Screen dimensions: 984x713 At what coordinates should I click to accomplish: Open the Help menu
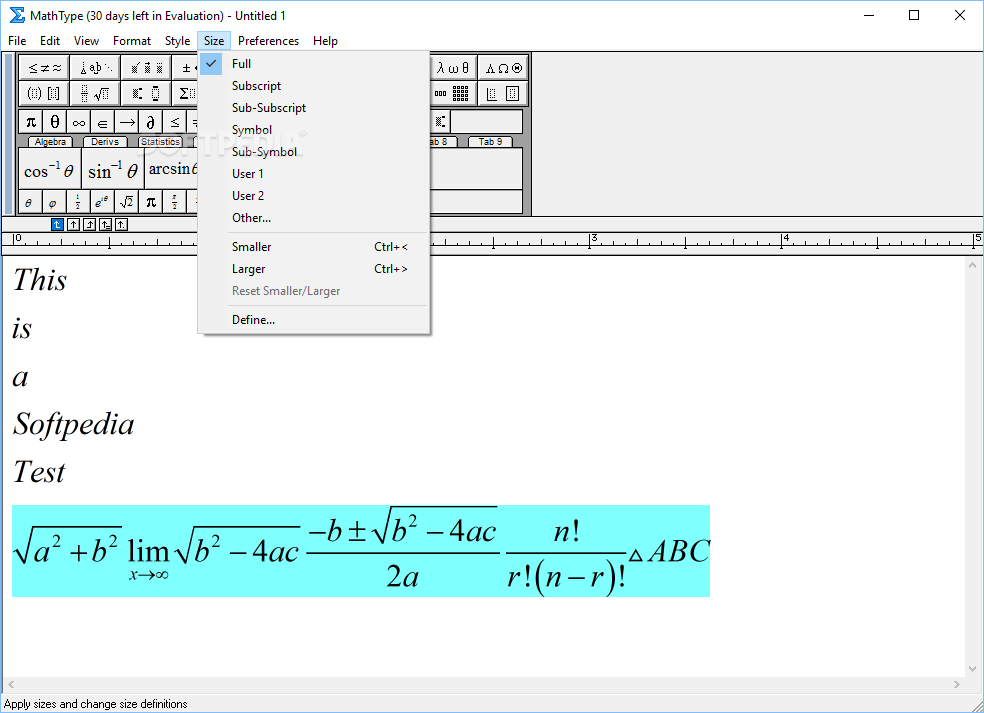point(325,41)
